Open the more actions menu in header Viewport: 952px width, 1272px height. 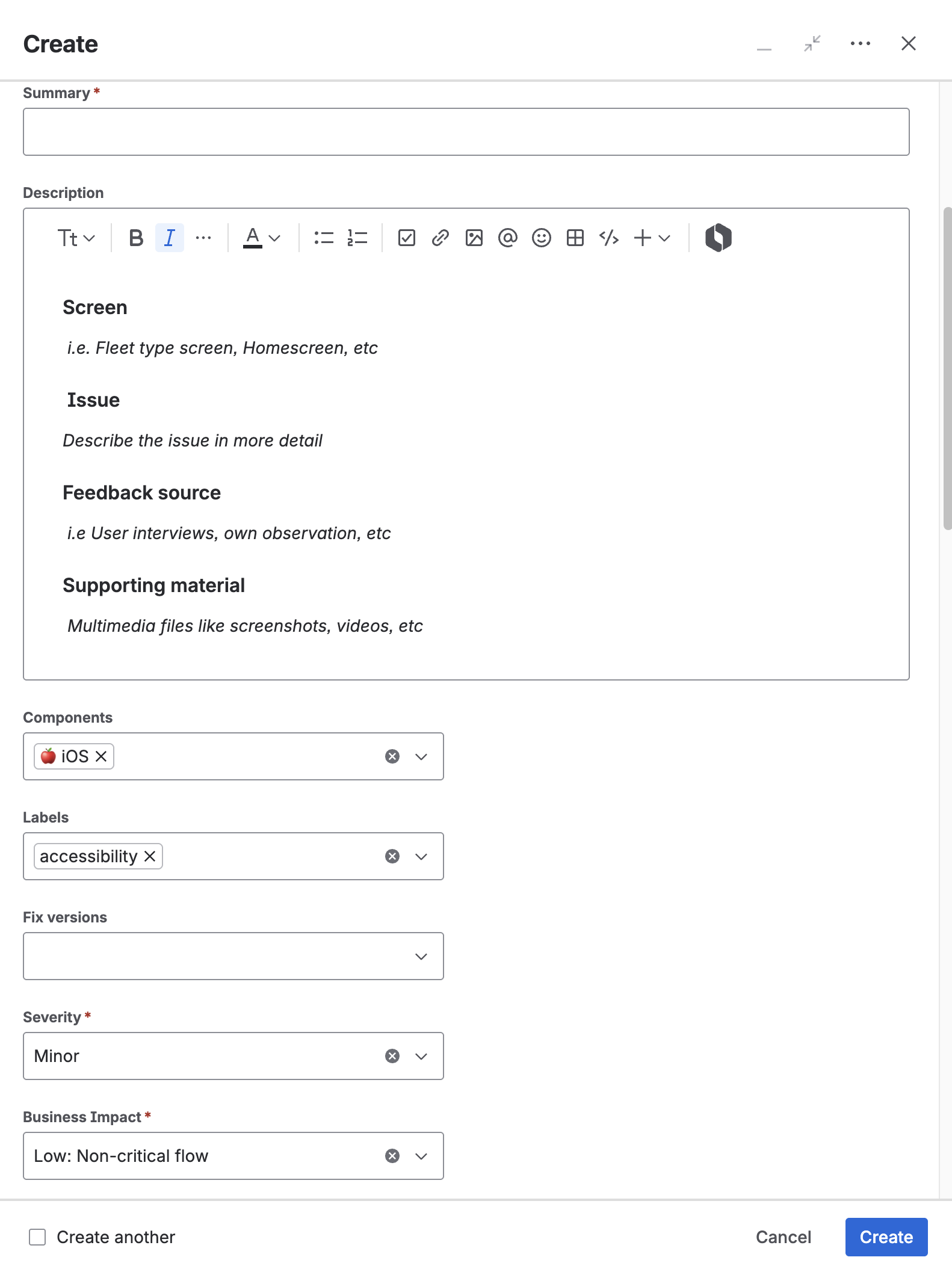tap(861, 43)
